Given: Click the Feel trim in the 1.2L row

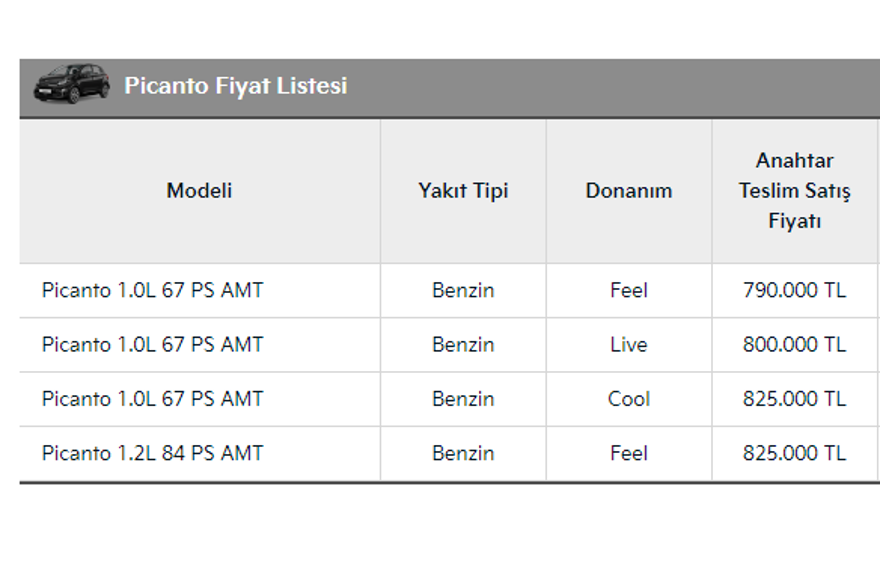Looking at the screenshot, I should click(629, 453).
